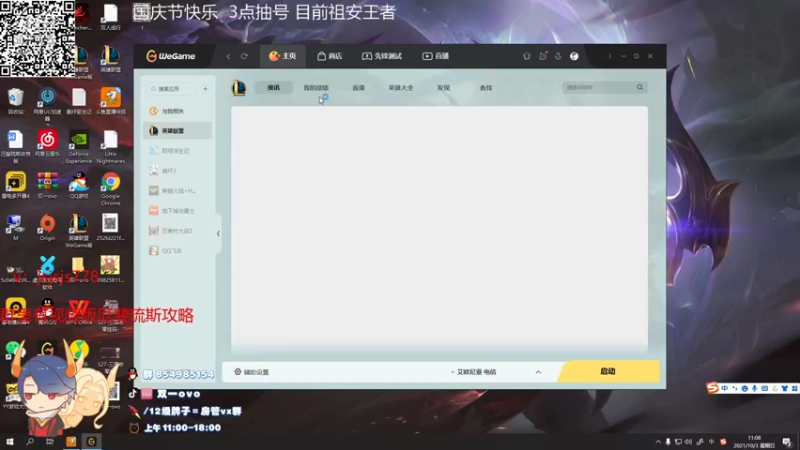Refresh the WeGame page

[x=244, y=56]
